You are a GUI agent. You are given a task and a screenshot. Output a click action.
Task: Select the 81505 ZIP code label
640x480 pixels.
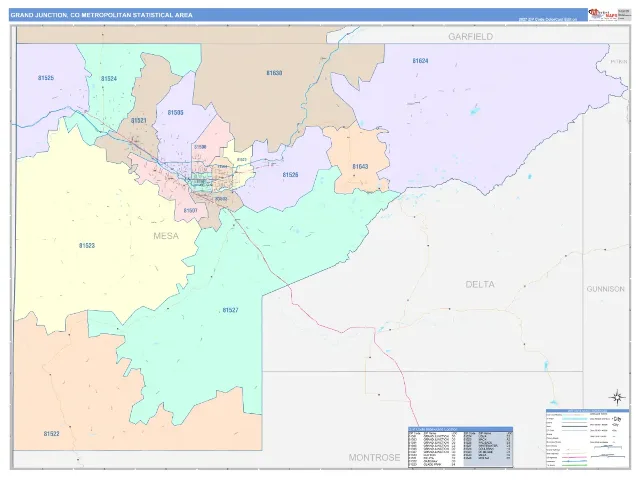(x=176, y=113)
